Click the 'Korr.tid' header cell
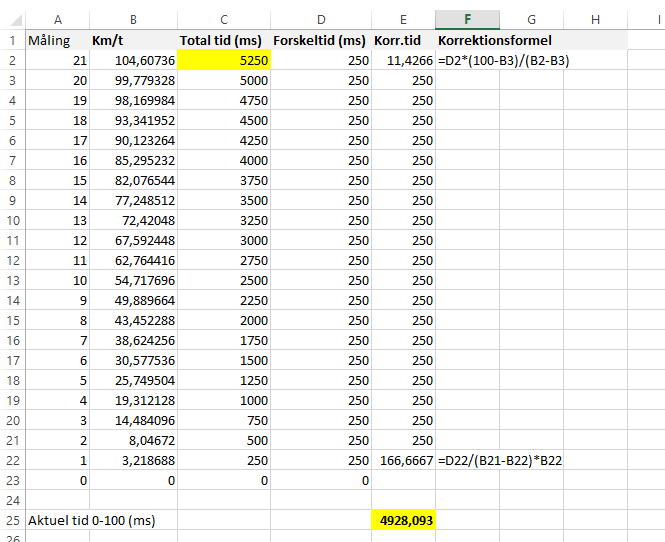The width and height of the screenshot is (665, 542). (403, 40)
